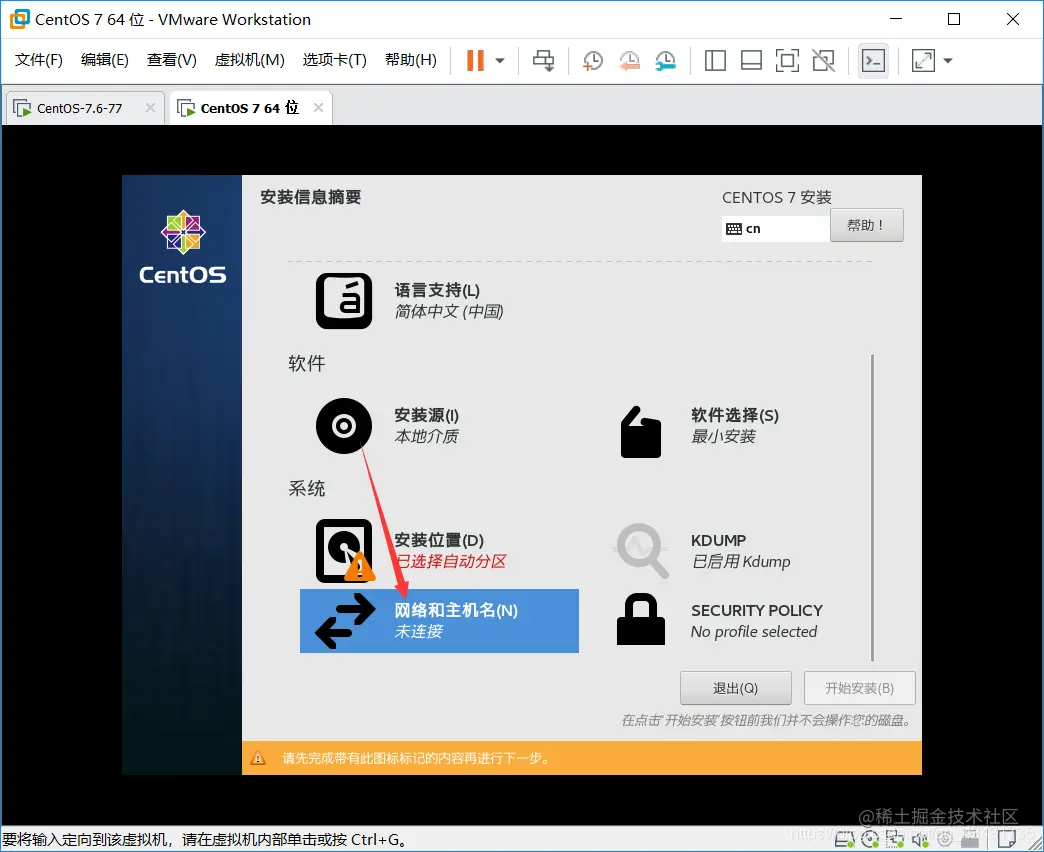This screenshot has width=1044, height=852.
Task: Open 网络和主机名(N) network arrows icon
Action: [x=345, y=620]
